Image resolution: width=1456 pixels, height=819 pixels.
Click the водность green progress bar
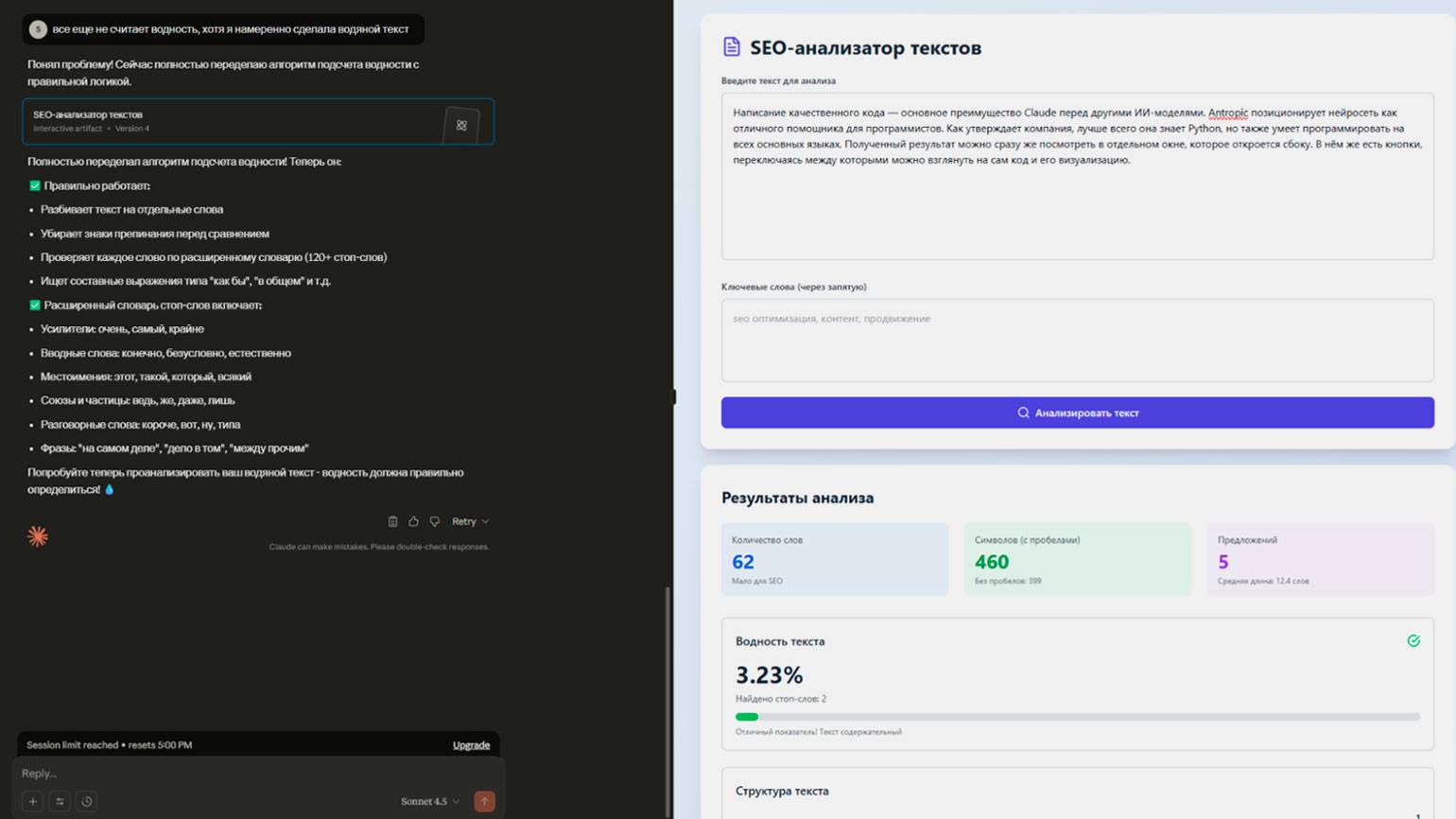(747, 717)
